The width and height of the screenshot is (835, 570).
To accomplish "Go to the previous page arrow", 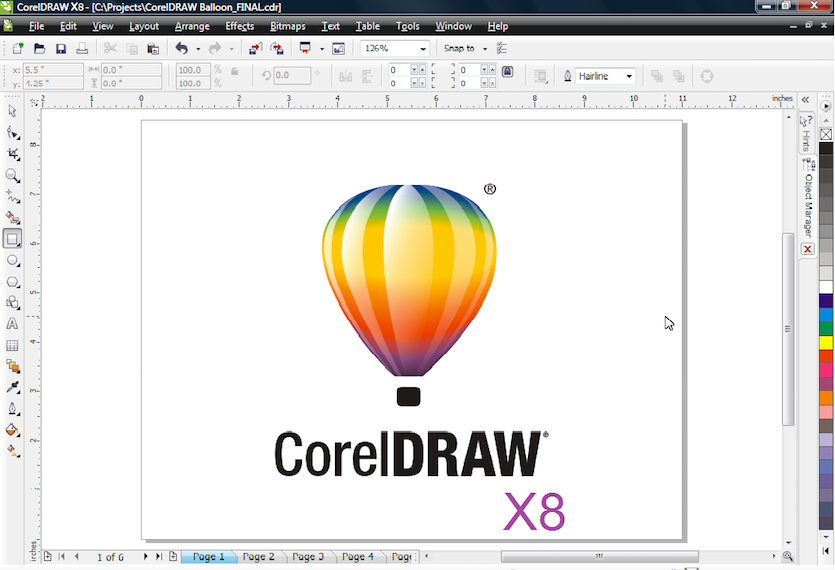I will click(77, 556).
